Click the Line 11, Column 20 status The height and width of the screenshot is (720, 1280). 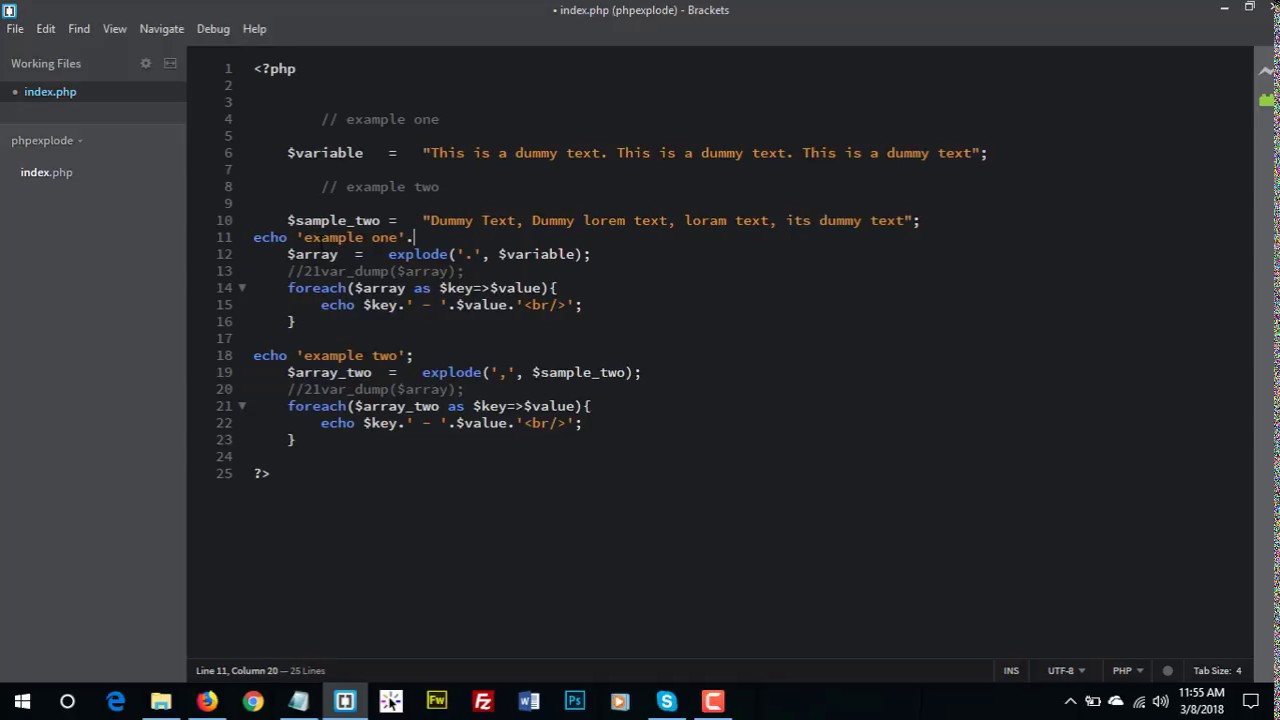coord(237,671)
